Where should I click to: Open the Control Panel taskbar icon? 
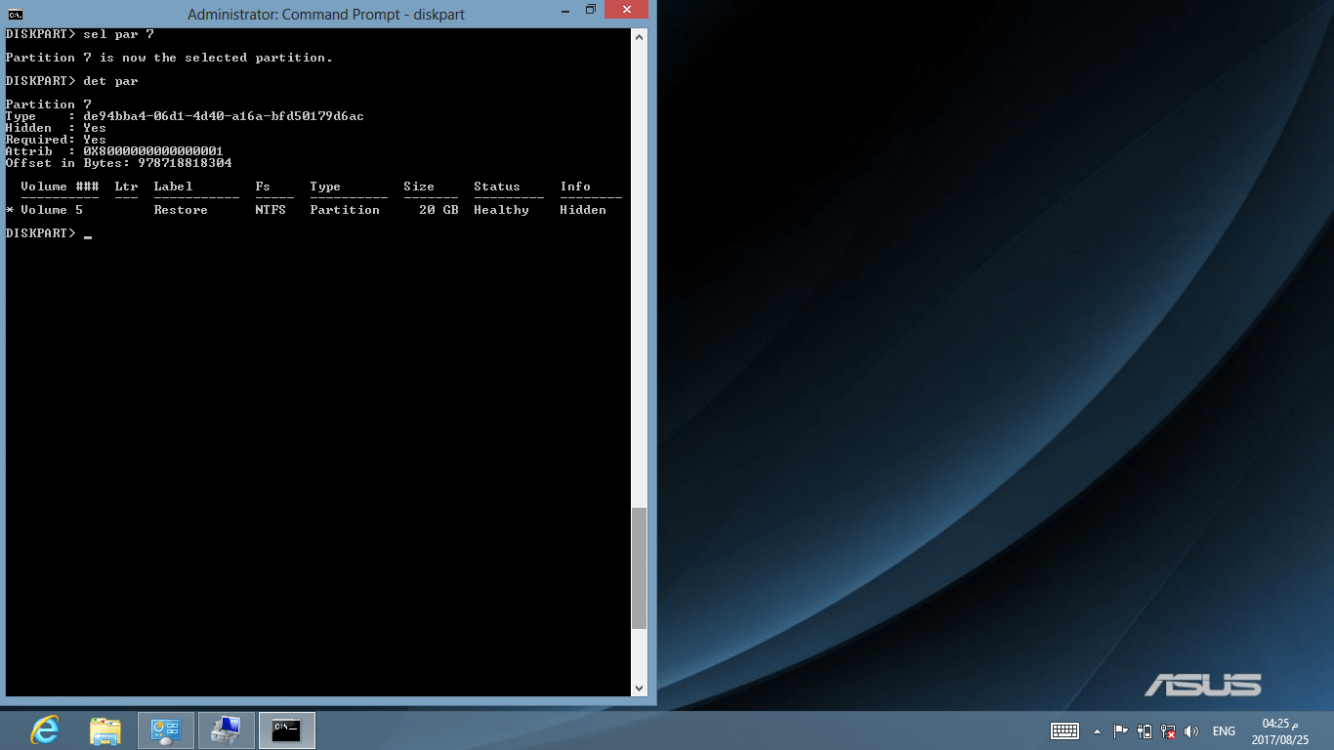166,731
